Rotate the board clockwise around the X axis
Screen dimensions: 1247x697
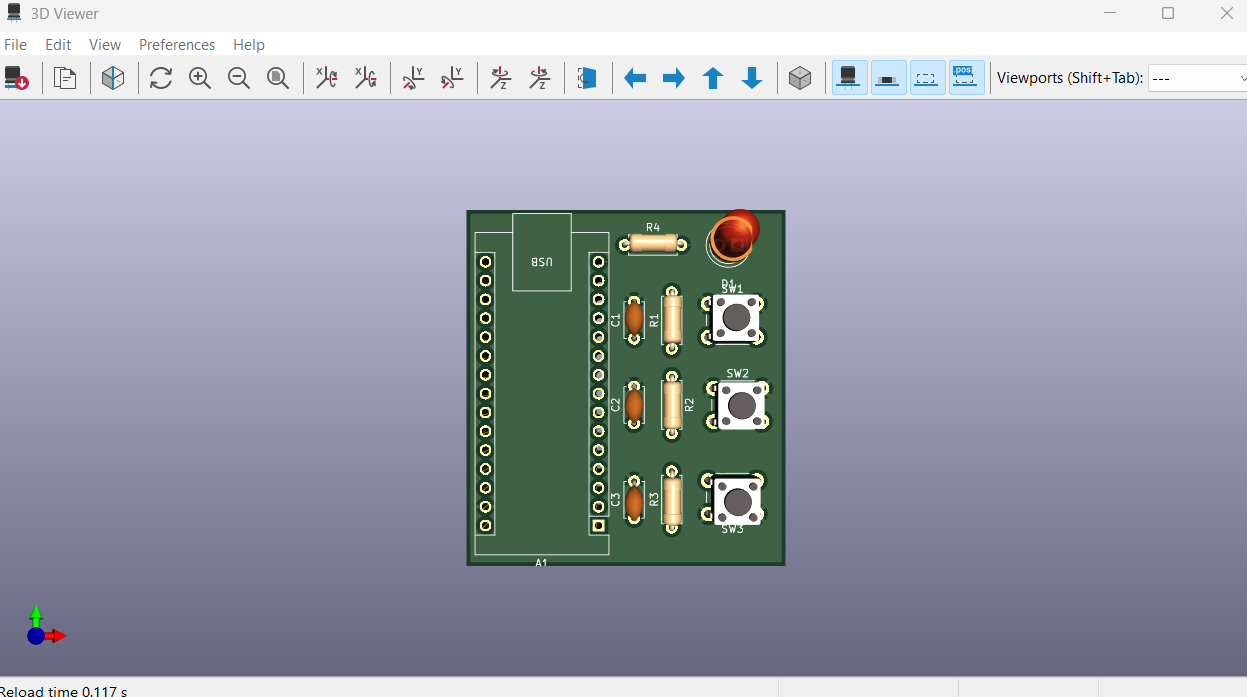[x=326, y=78]
